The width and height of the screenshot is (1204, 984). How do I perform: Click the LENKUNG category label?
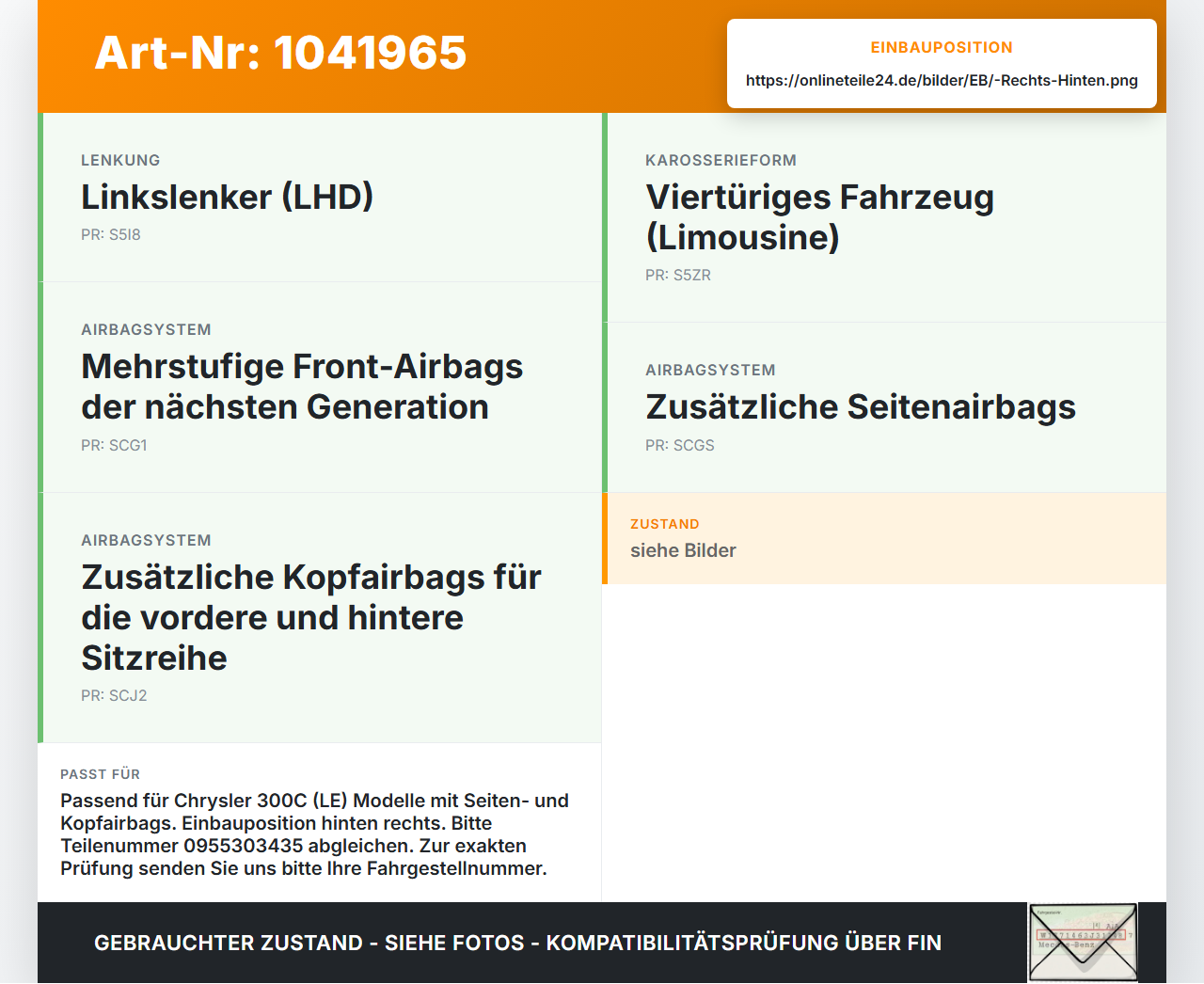(x=120, y=160)
